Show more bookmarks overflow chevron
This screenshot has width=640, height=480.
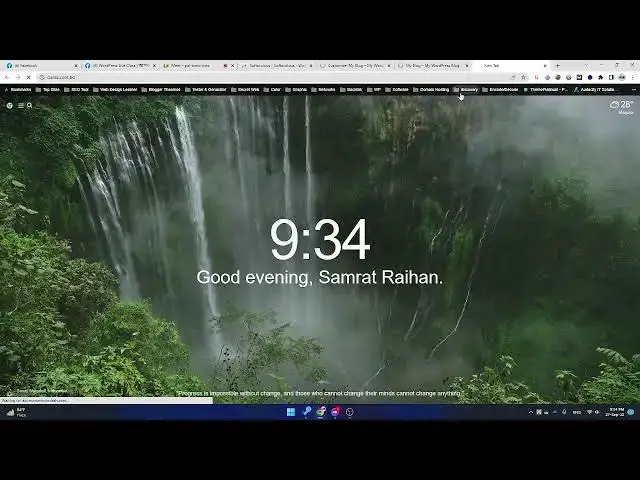[x=634, y=89]
